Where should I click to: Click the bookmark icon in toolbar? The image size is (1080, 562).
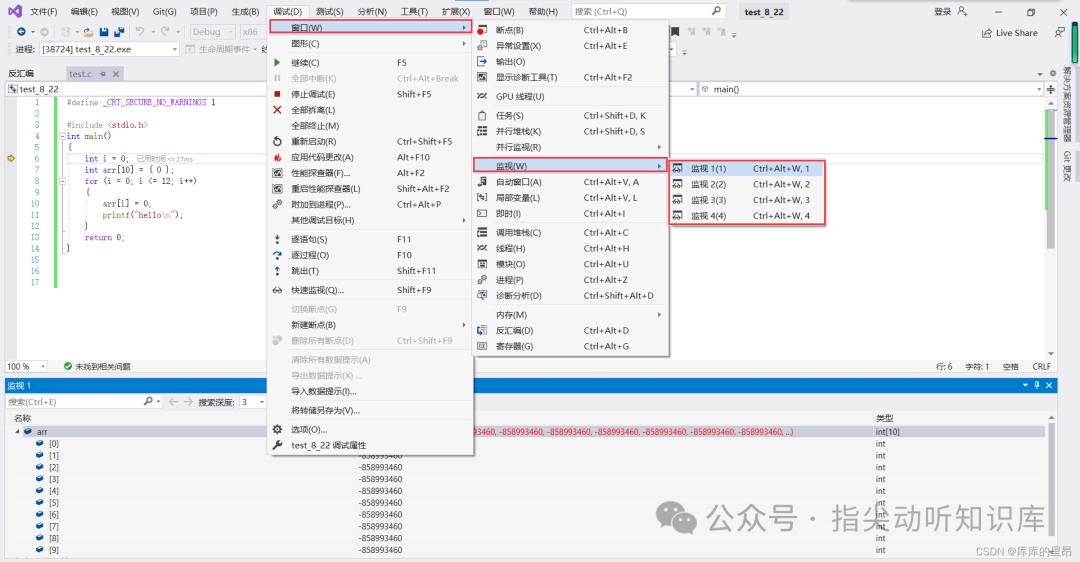[x=675, y=32]
